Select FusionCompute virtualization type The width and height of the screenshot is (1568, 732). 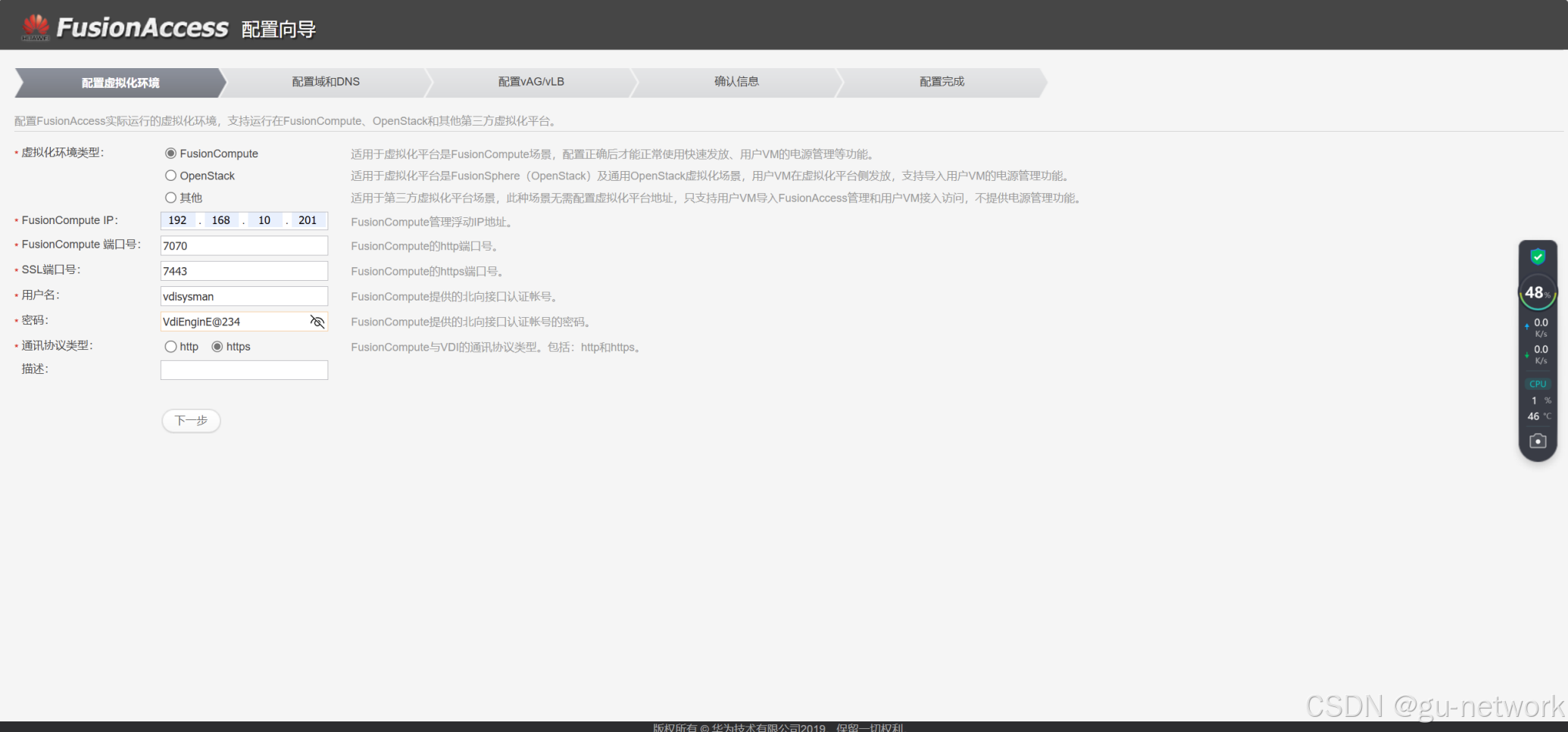[170, 154]
